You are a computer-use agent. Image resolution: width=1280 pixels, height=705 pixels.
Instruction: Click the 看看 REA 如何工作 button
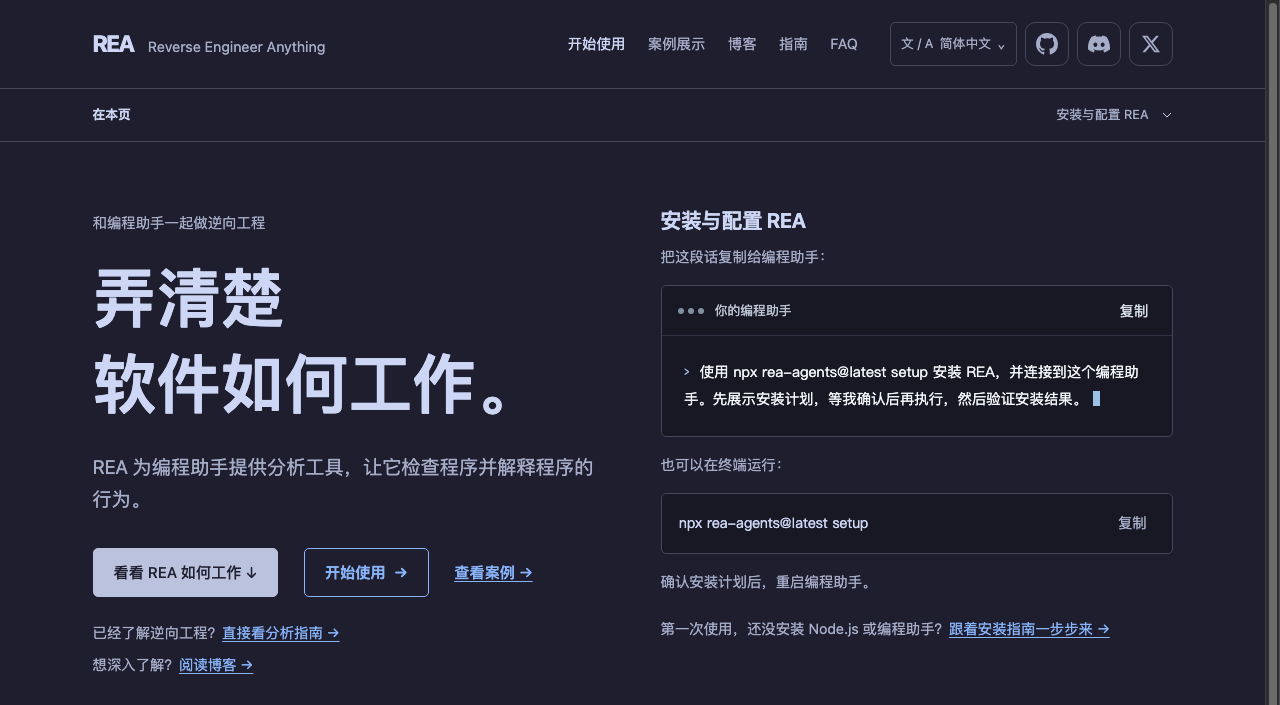[x=185, y=572]
